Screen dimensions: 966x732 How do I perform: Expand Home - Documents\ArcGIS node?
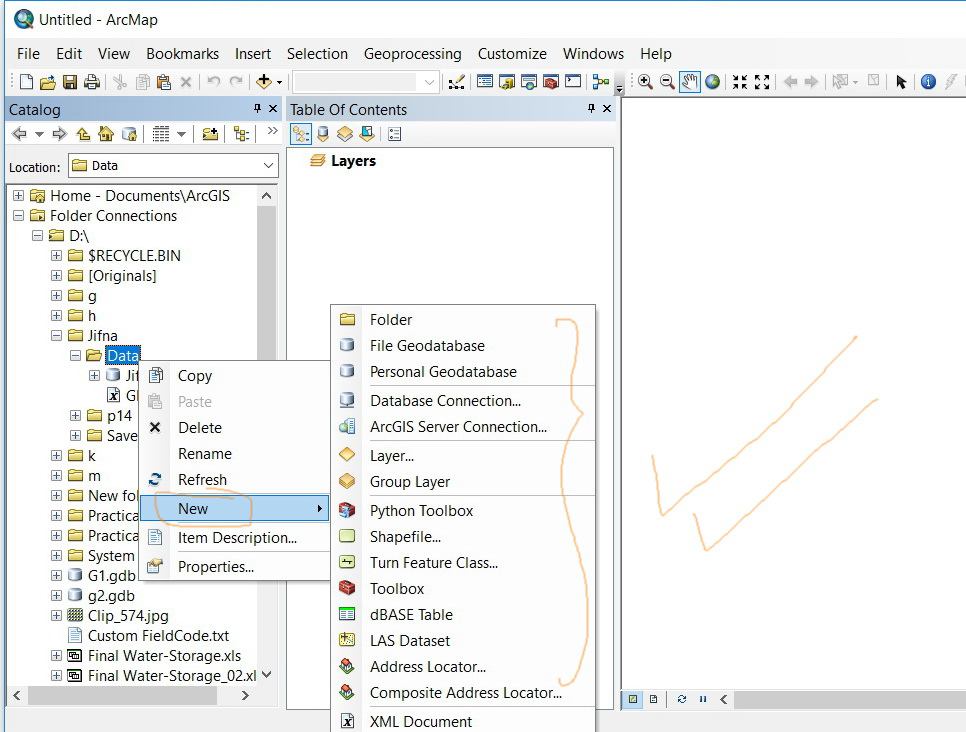18,195
